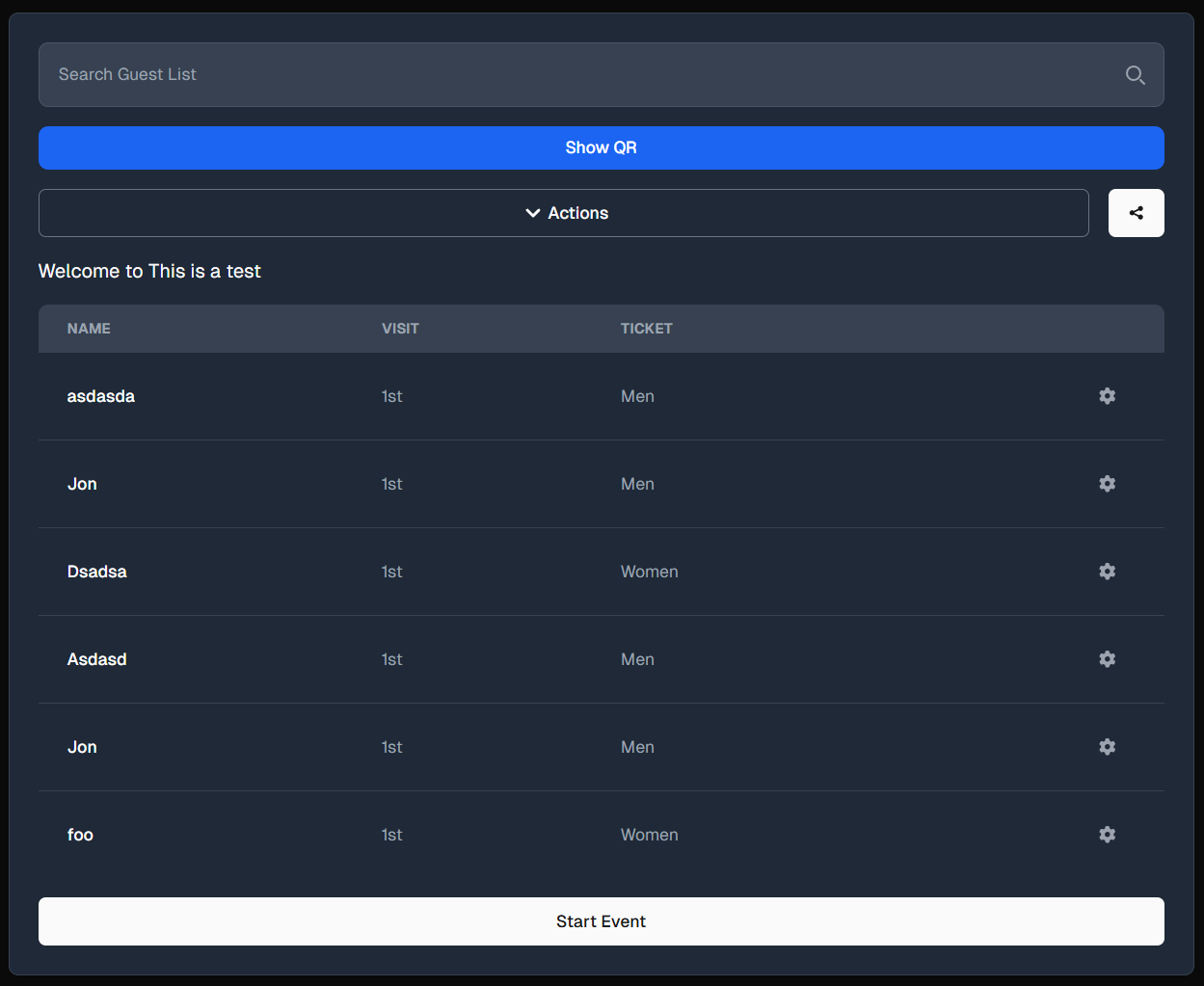Open settings gear for asdasda
The image size is (1204, 986).
tap(1108, 396)
